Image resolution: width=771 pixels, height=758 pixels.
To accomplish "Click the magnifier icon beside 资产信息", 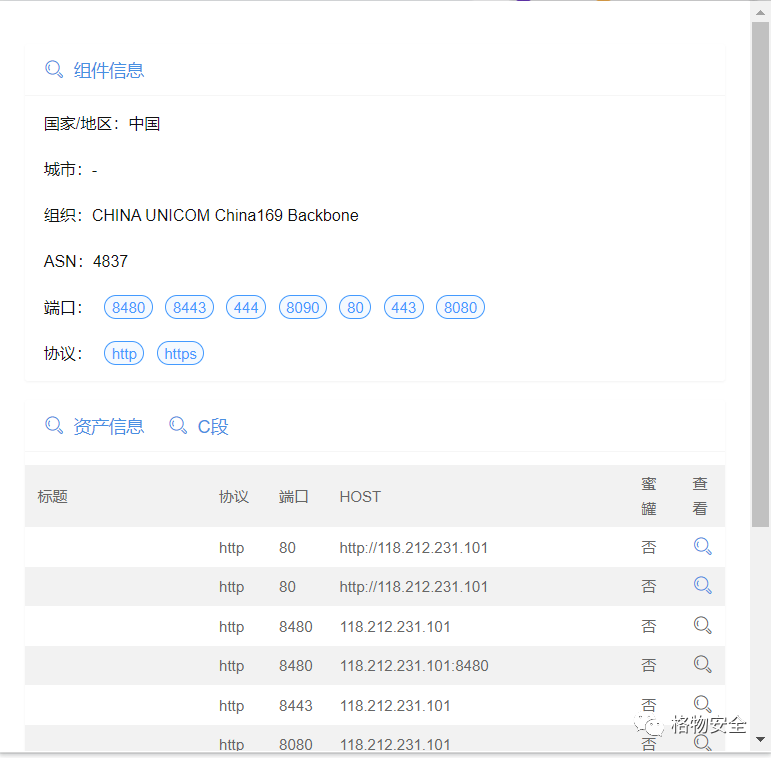I will tap(54, 426).
